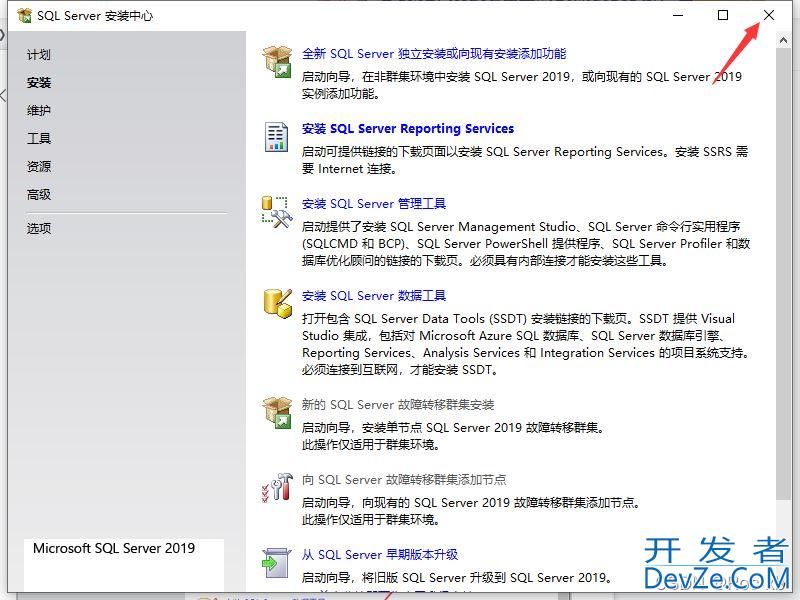Image resolution: width=800 pixels, height=600 pixels.
Task: Click text 要 Internet 连接
Action: pos(349,169)
